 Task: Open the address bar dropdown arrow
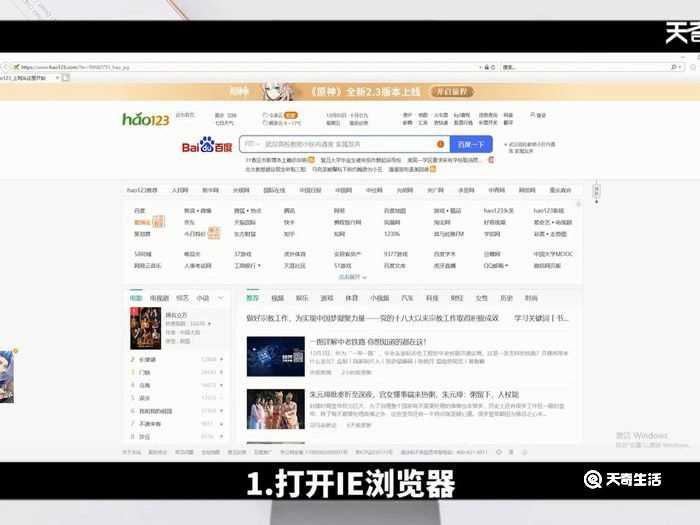(480, 67)
